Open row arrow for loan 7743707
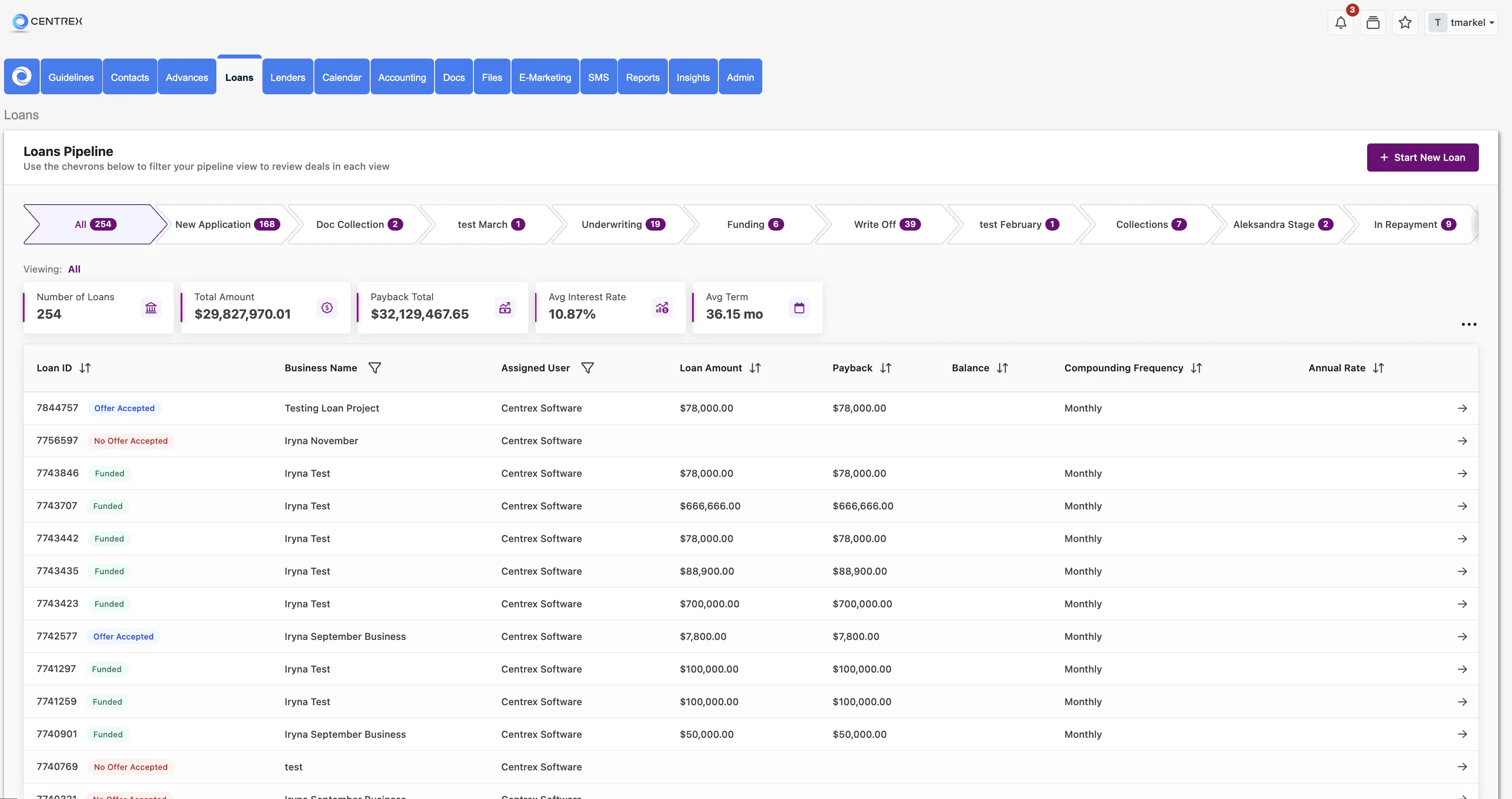Screen dimensions: 1512x799 click(1462, 506)
